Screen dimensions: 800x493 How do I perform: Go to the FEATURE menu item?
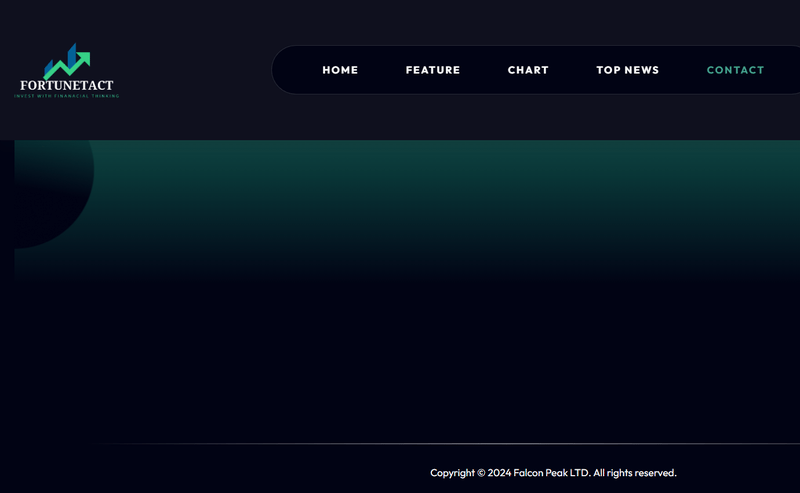433,70
